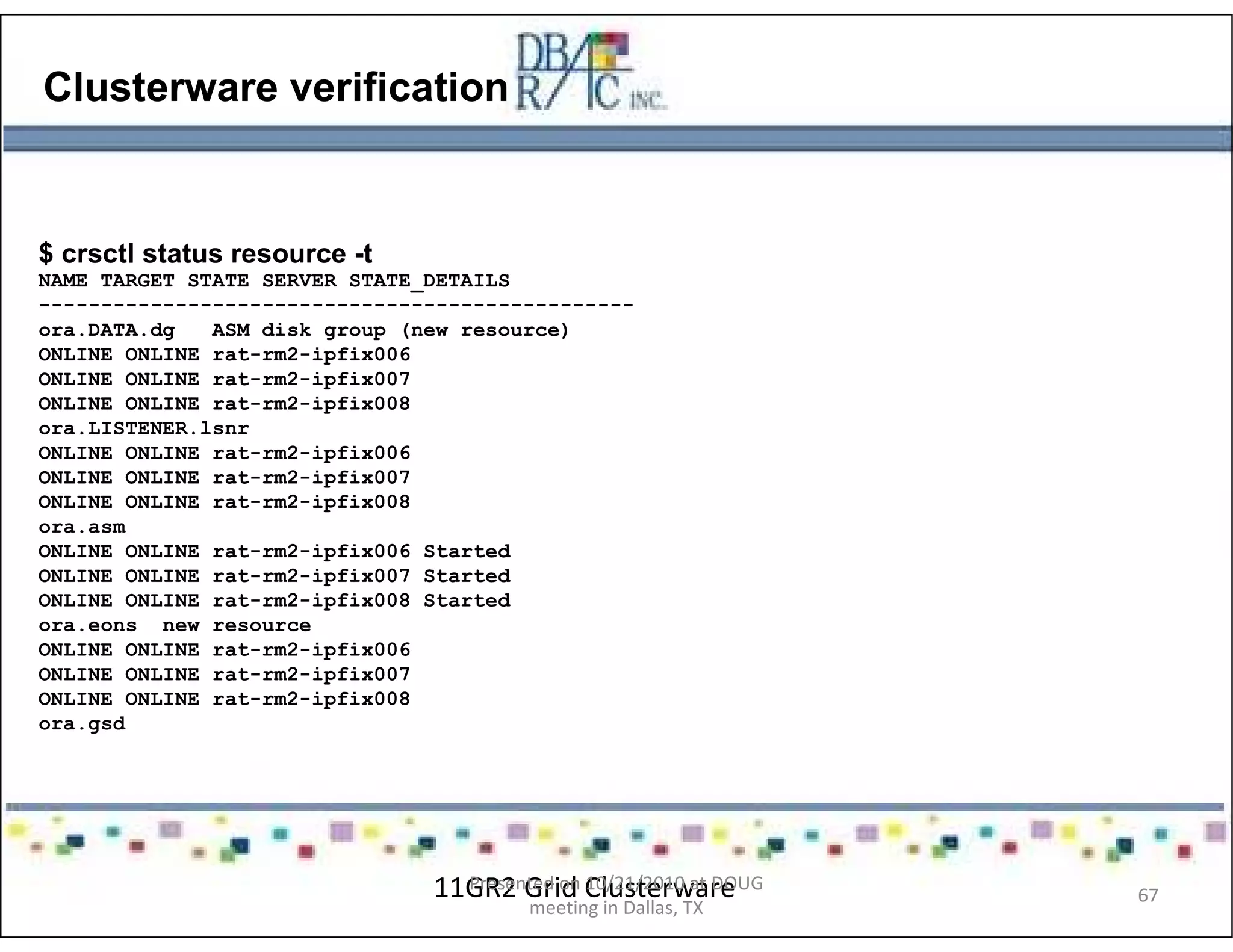This screenshot has height=952, width=1233.
Task: Click the 'ora.gsd' resource line
Action: click(x=82, y=724)
